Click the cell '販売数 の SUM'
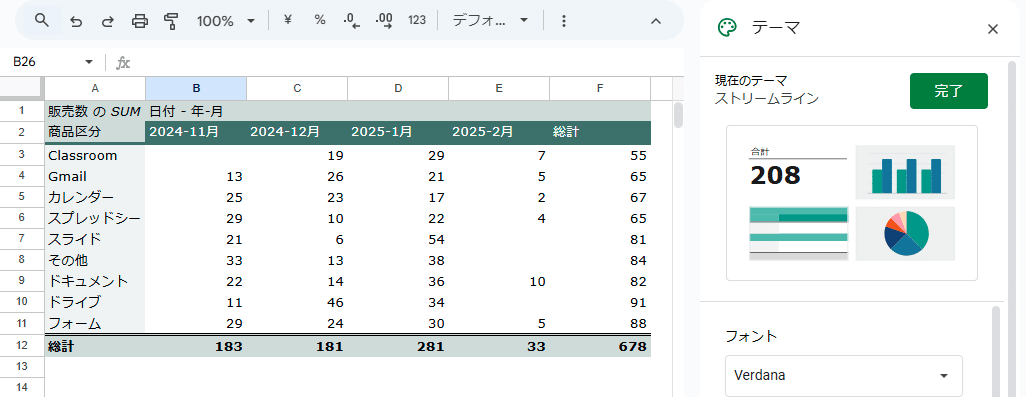 tap(95, 111)
